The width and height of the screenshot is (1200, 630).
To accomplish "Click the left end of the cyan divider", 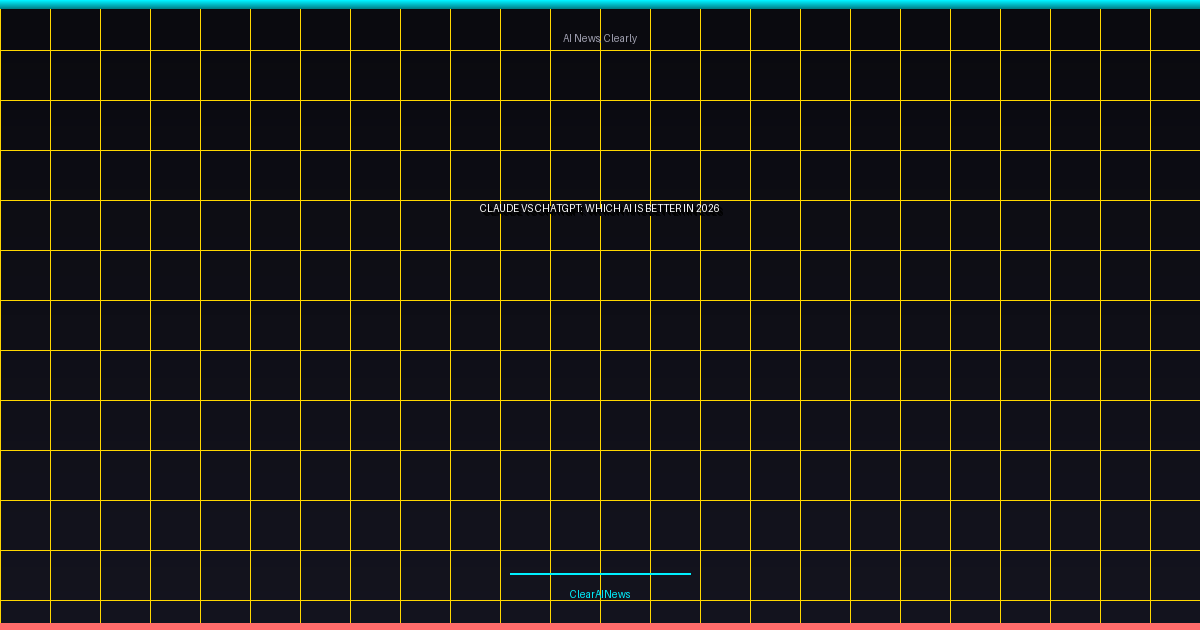I will point(513,574).
